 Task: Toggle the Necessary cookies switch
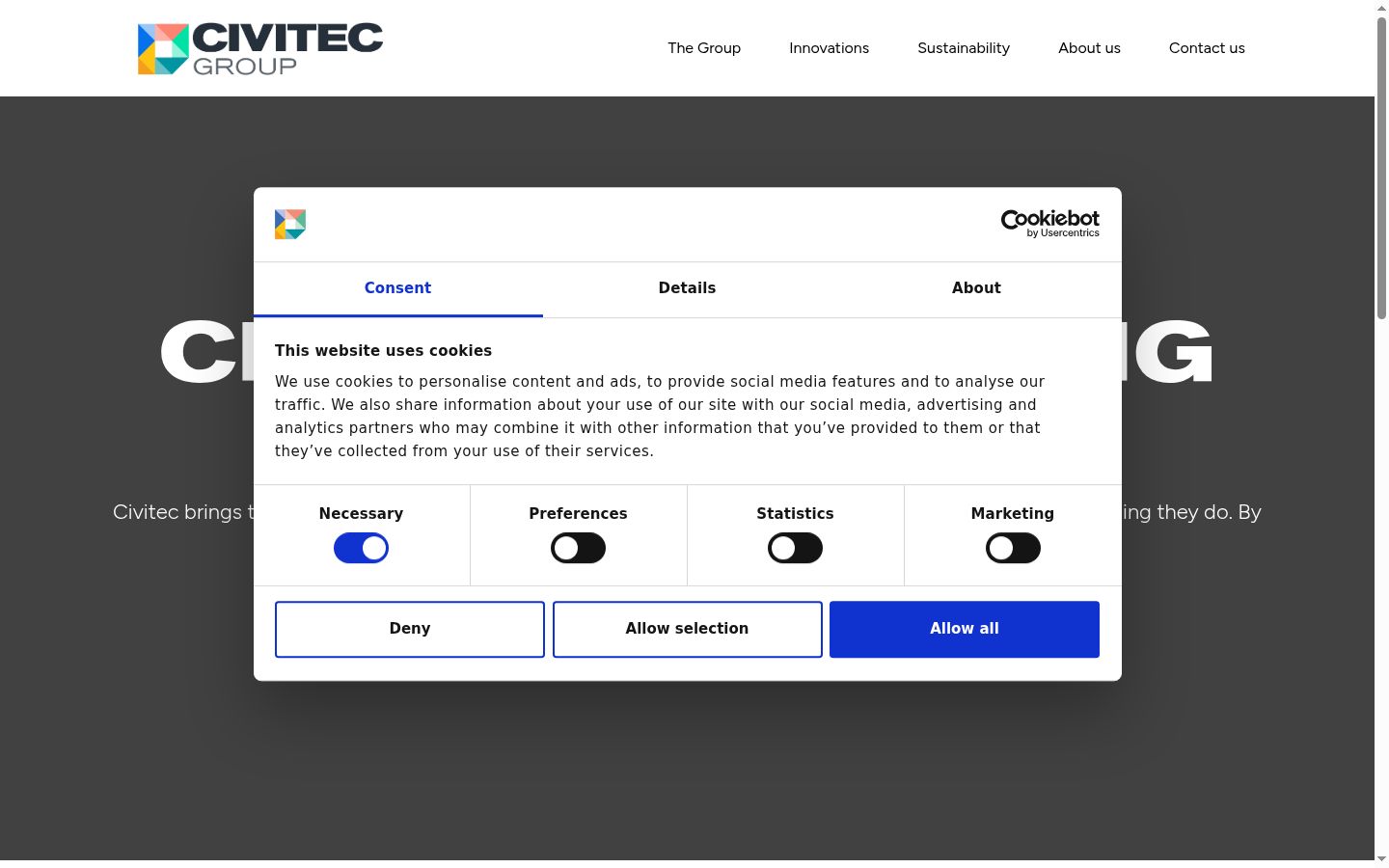[361, 548]
